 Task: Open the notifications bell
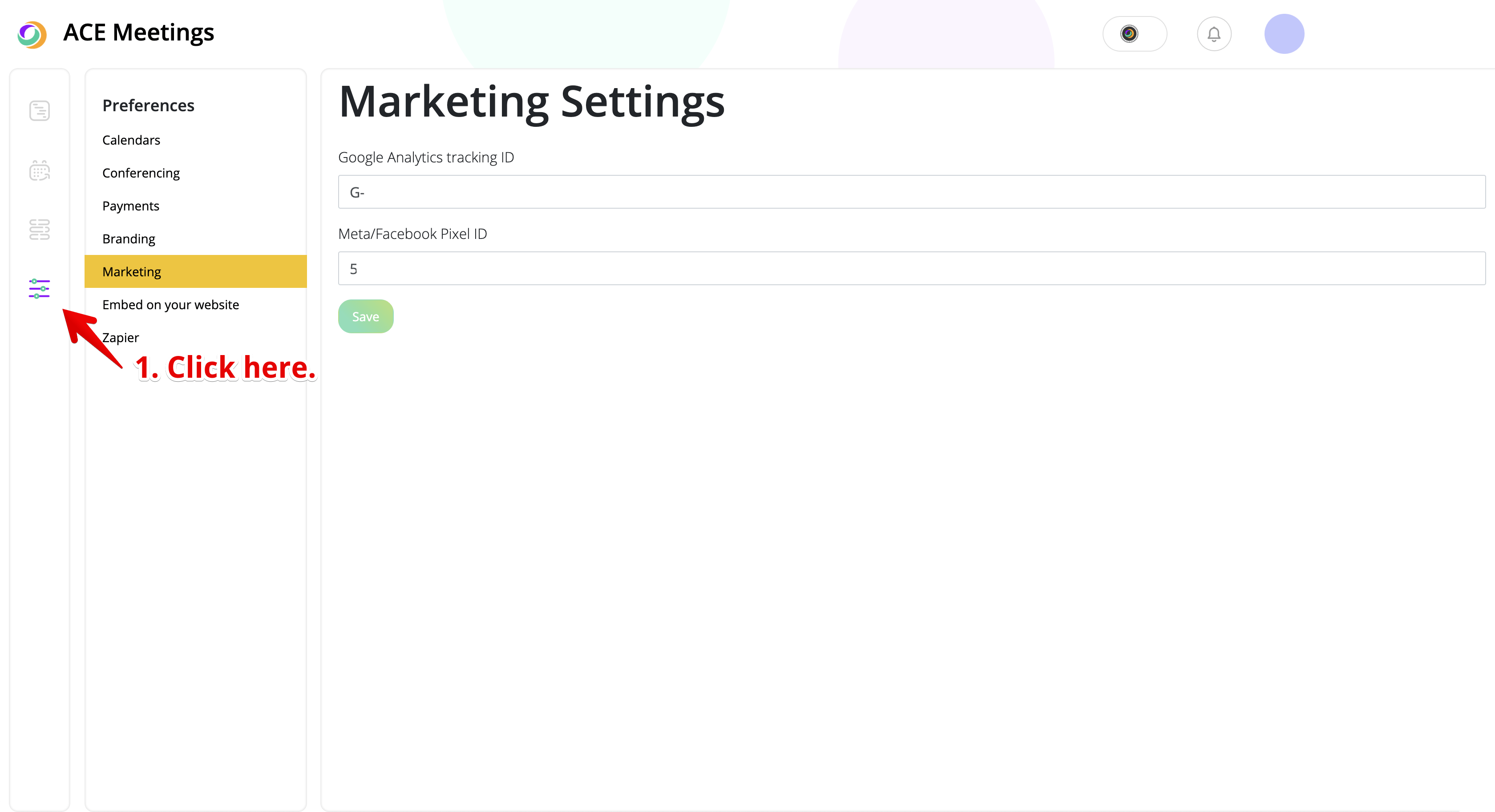click(x=1213, y=34)
